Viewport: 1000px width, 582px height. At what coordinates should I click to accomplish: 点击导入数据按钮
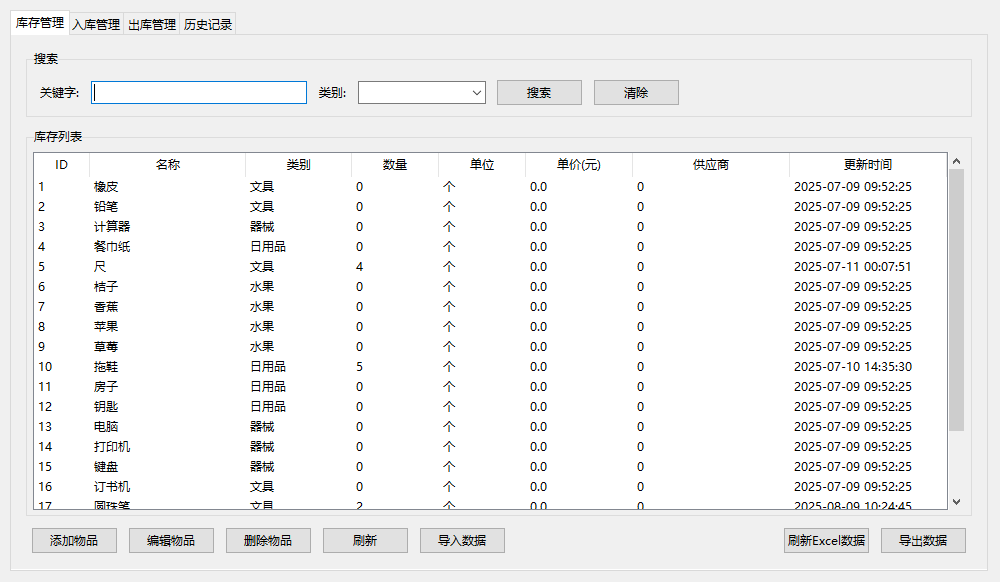(x=462, y=540)
